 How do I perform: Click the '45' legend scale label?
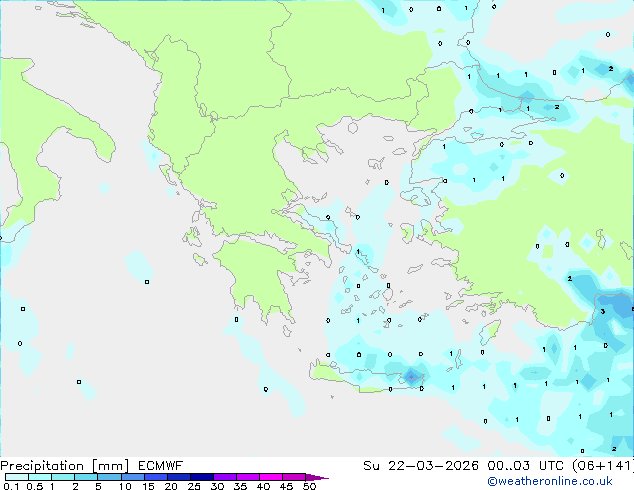(286, 486)
